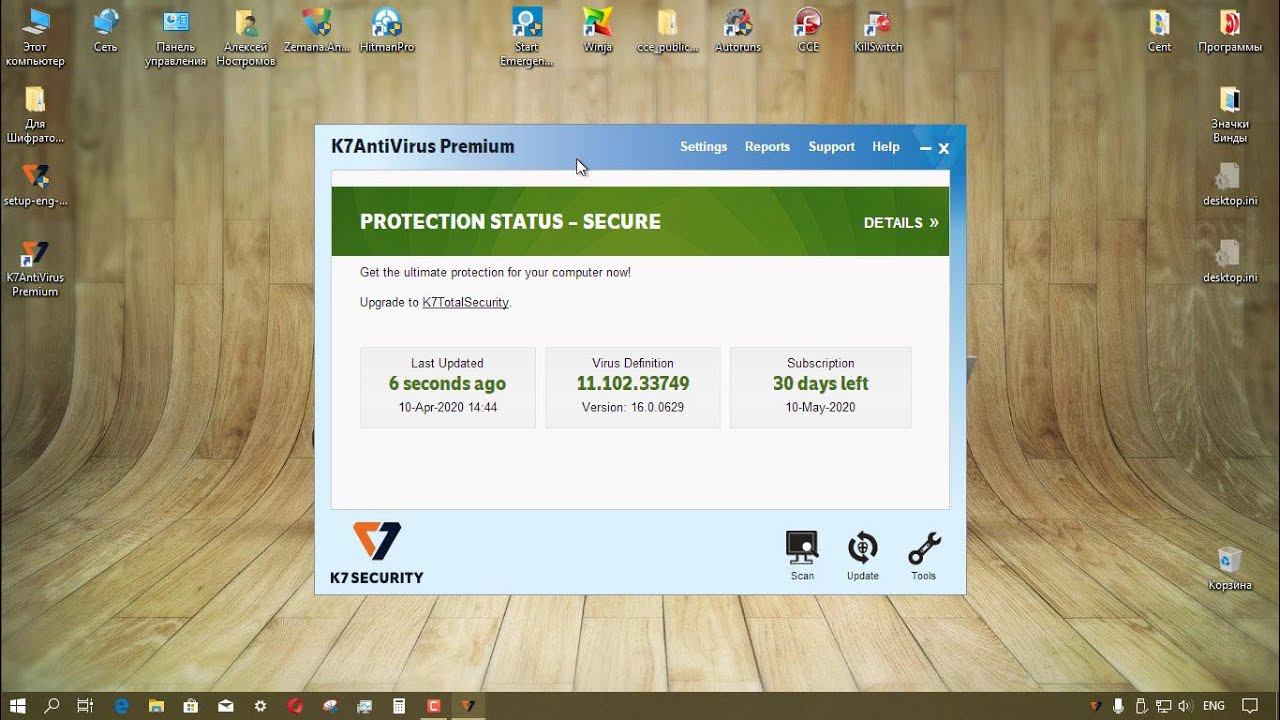Select the Алексей Нострамов folder icon
Image resolution: width=1280 pixels, height=720 pixels.
point(246,37)
